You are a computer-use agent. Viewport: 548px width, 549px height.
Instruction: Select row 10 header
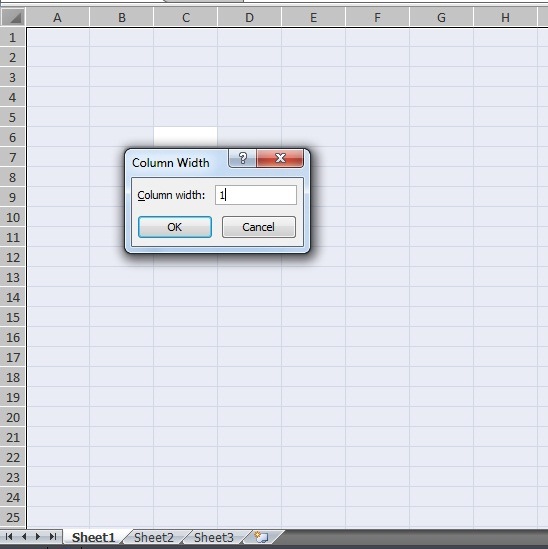(13, 217)
